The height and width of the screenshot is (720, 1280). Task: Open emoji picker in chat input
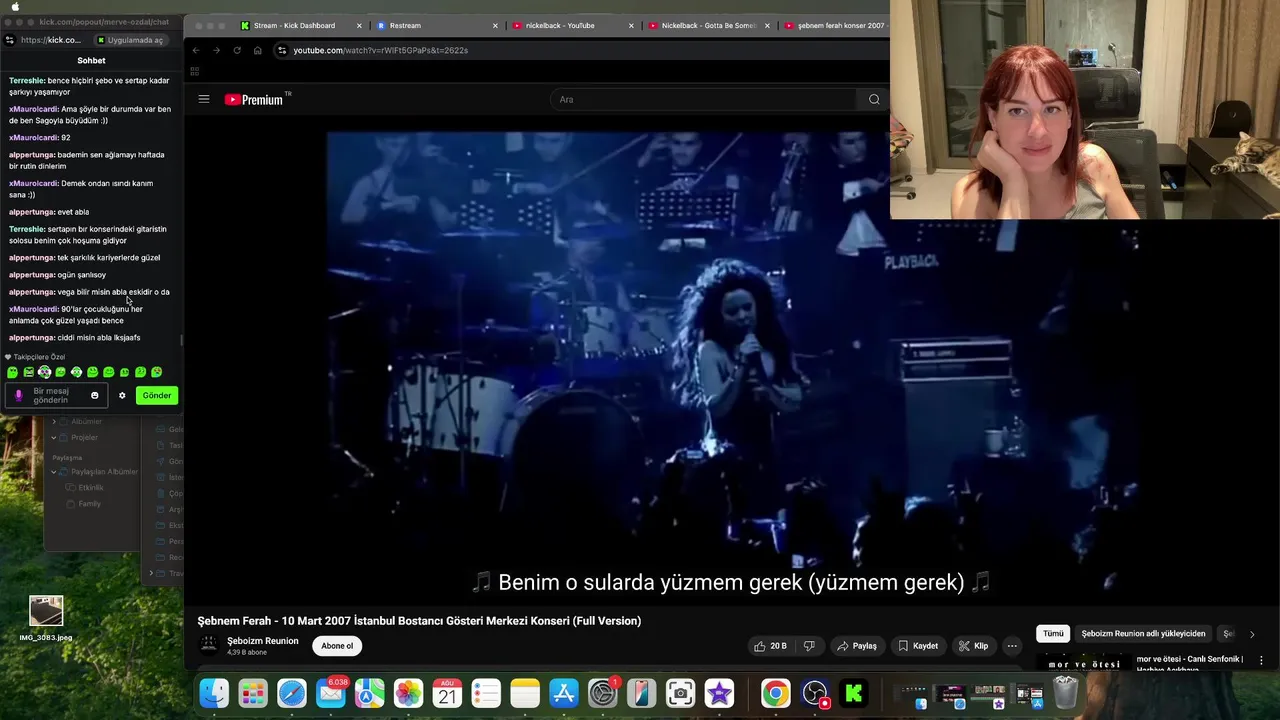point(95,395)
